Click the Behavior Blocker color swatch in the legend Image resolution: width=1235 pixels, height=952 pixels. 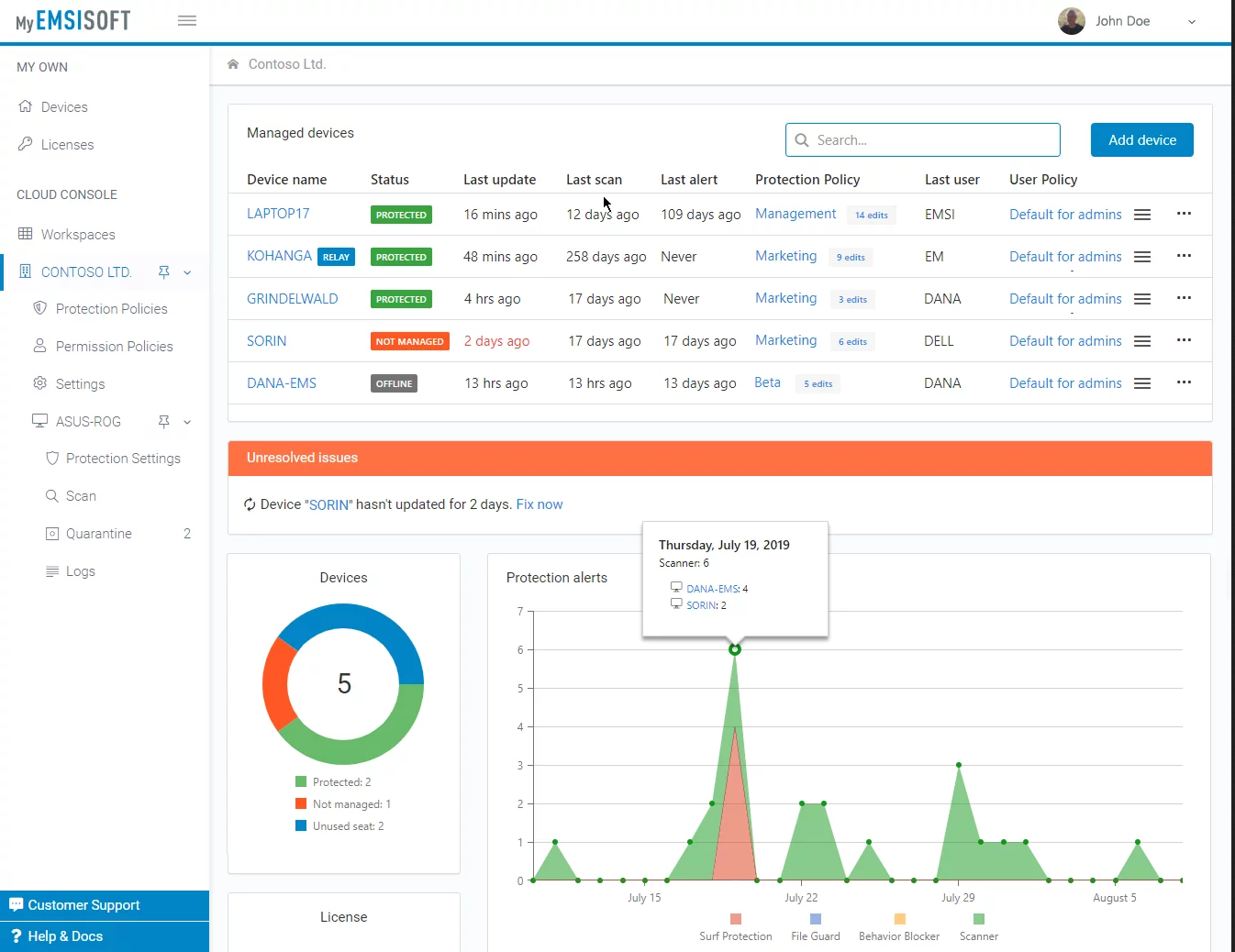[x=899, y=919]
